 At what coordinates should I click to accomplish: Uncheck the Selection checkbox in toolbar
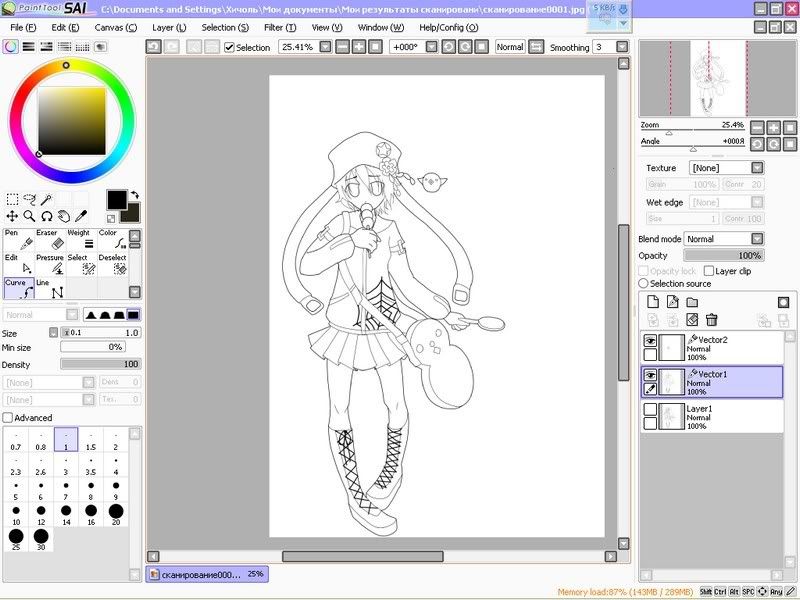point(229,47)
